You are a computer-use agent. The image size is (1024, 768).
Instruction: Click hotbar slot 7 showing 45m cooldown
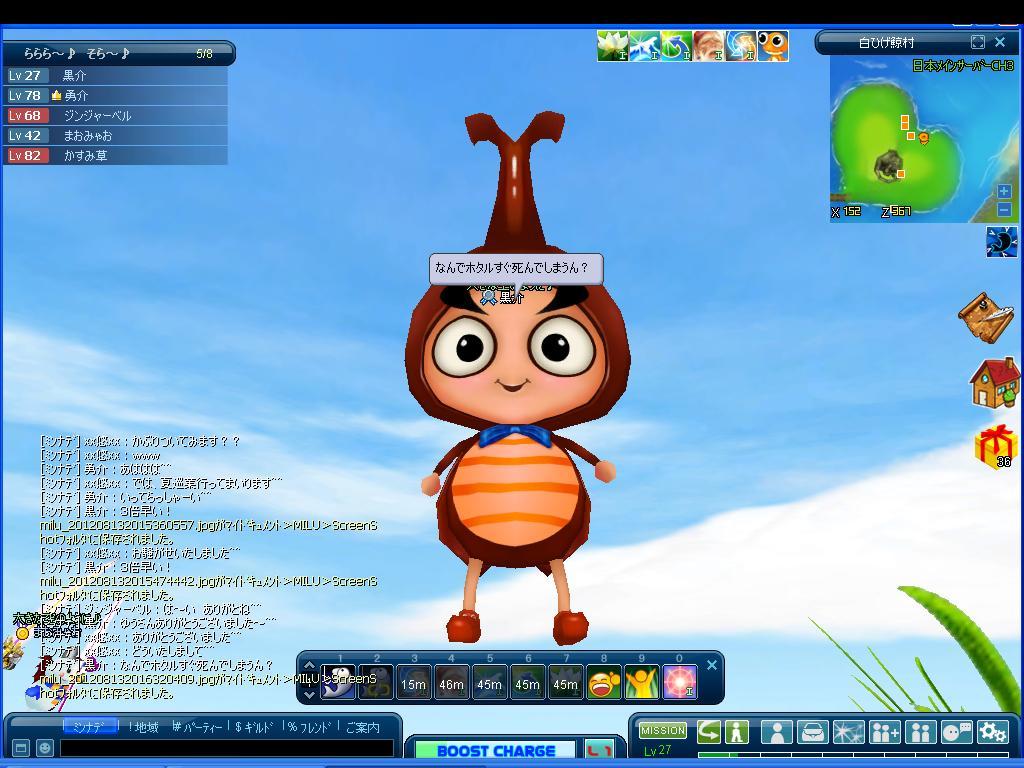tap(566, 682)
